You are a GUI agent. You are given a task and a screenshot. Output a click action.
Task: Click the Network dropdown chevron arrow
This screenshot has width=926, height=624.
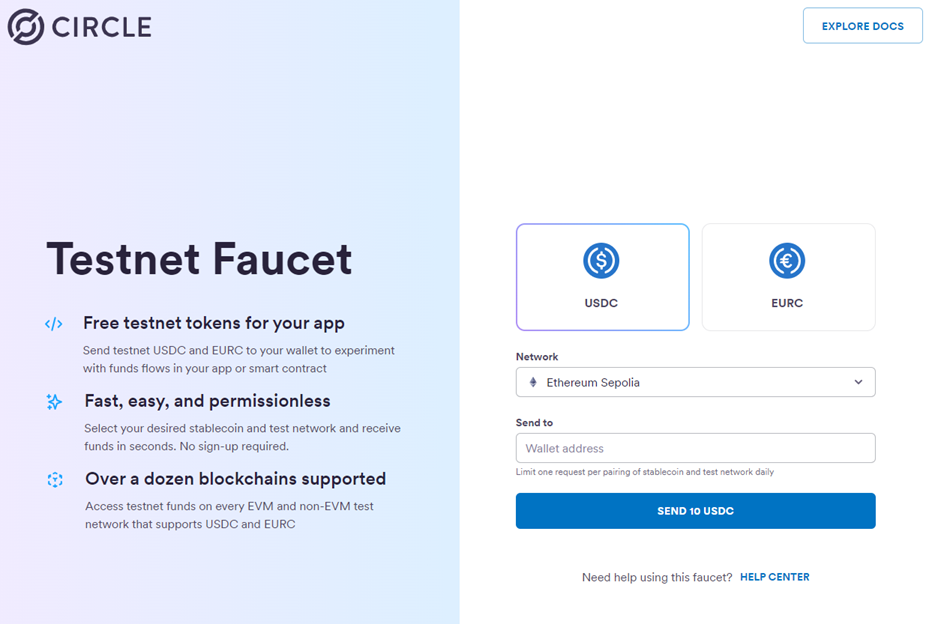[x=858, y=382]
